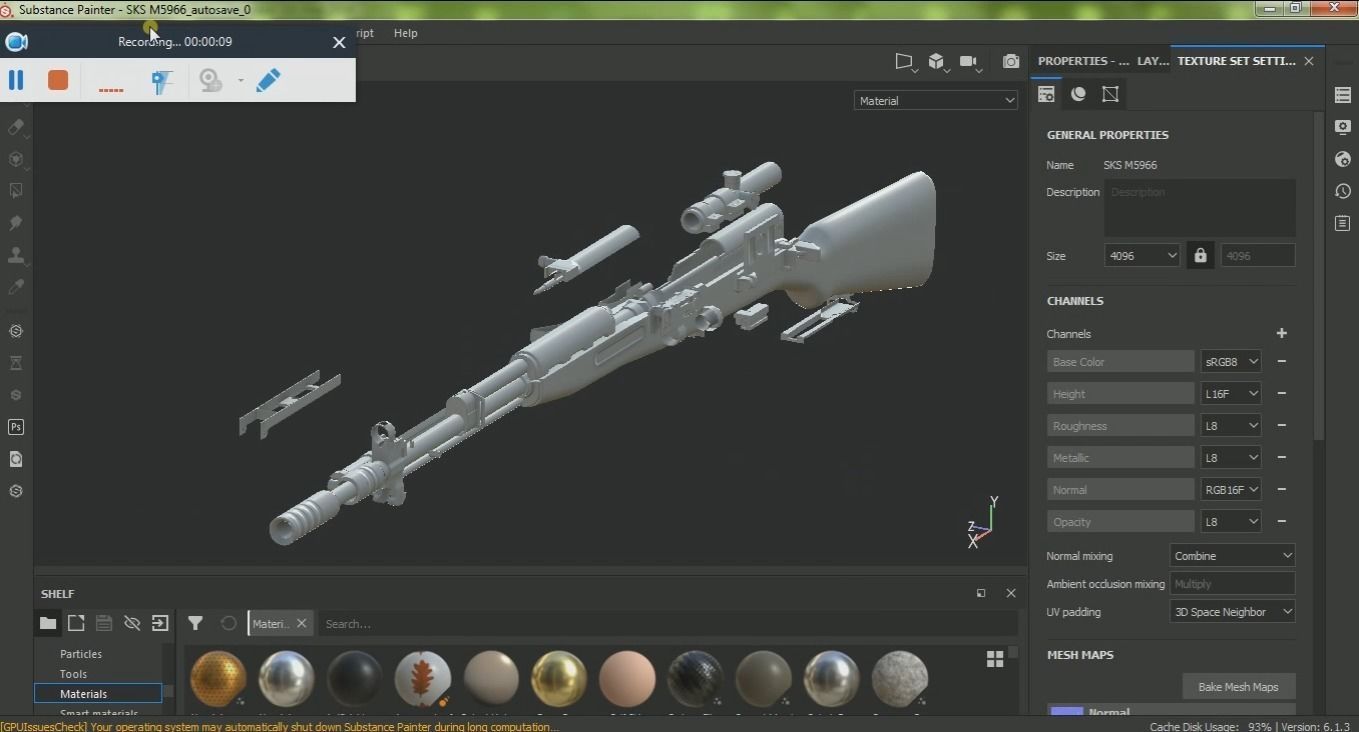Click the shelf folder icon
1359x732 pixels.
[48, 623]
